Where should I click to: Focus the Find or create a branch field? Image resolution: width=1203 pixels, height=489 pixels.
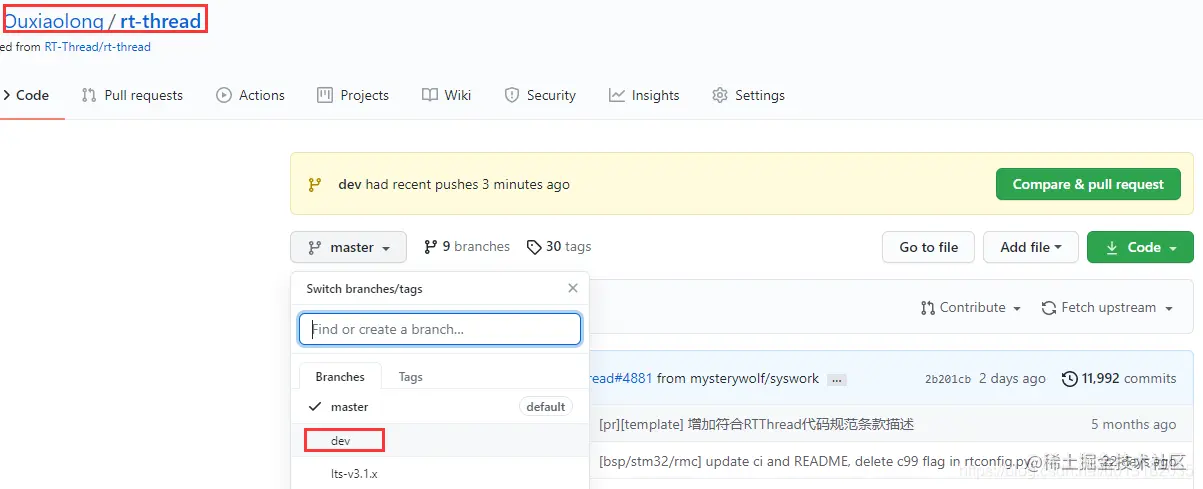tap(440, 329)
